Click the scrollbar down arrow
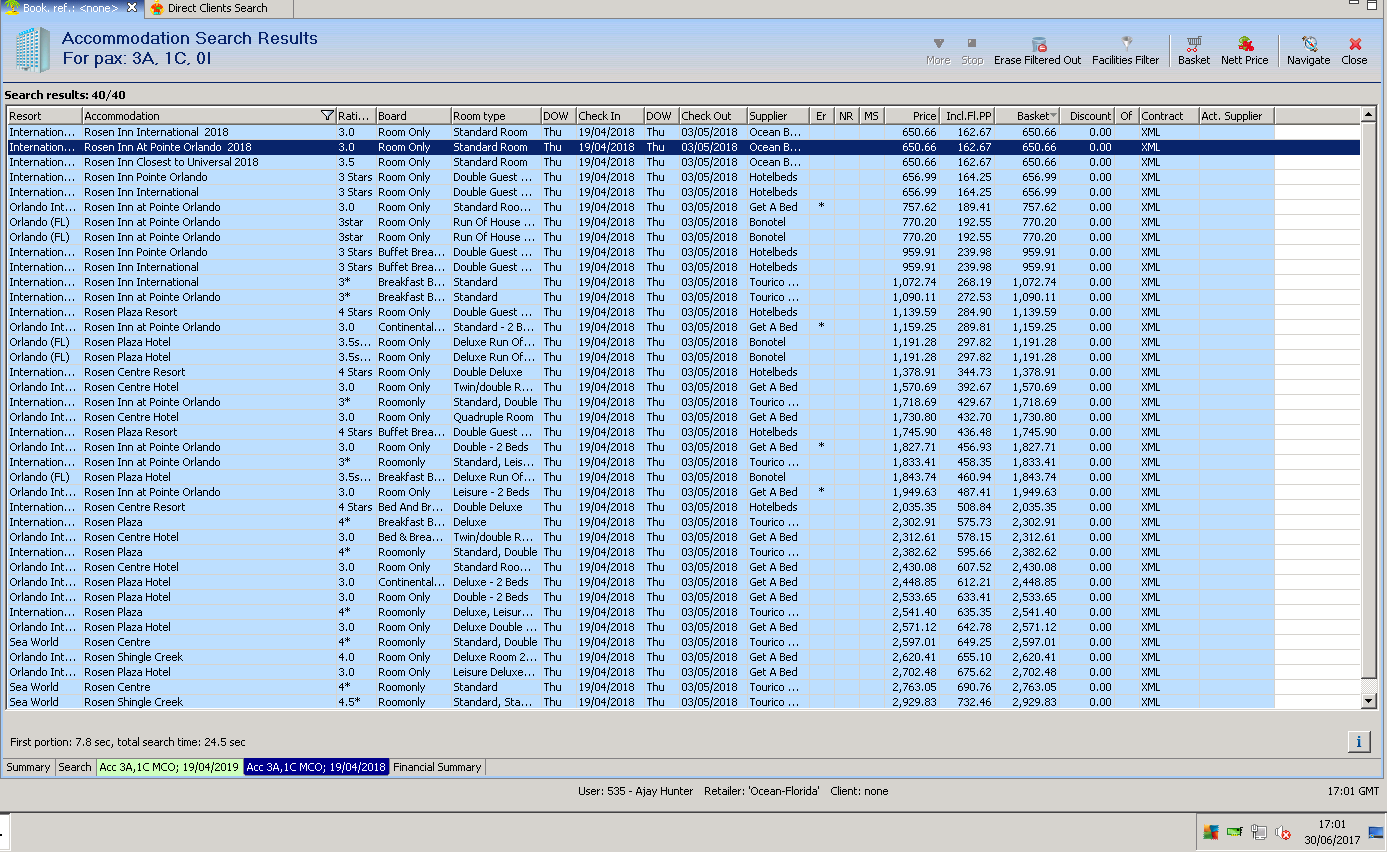 1369,702
